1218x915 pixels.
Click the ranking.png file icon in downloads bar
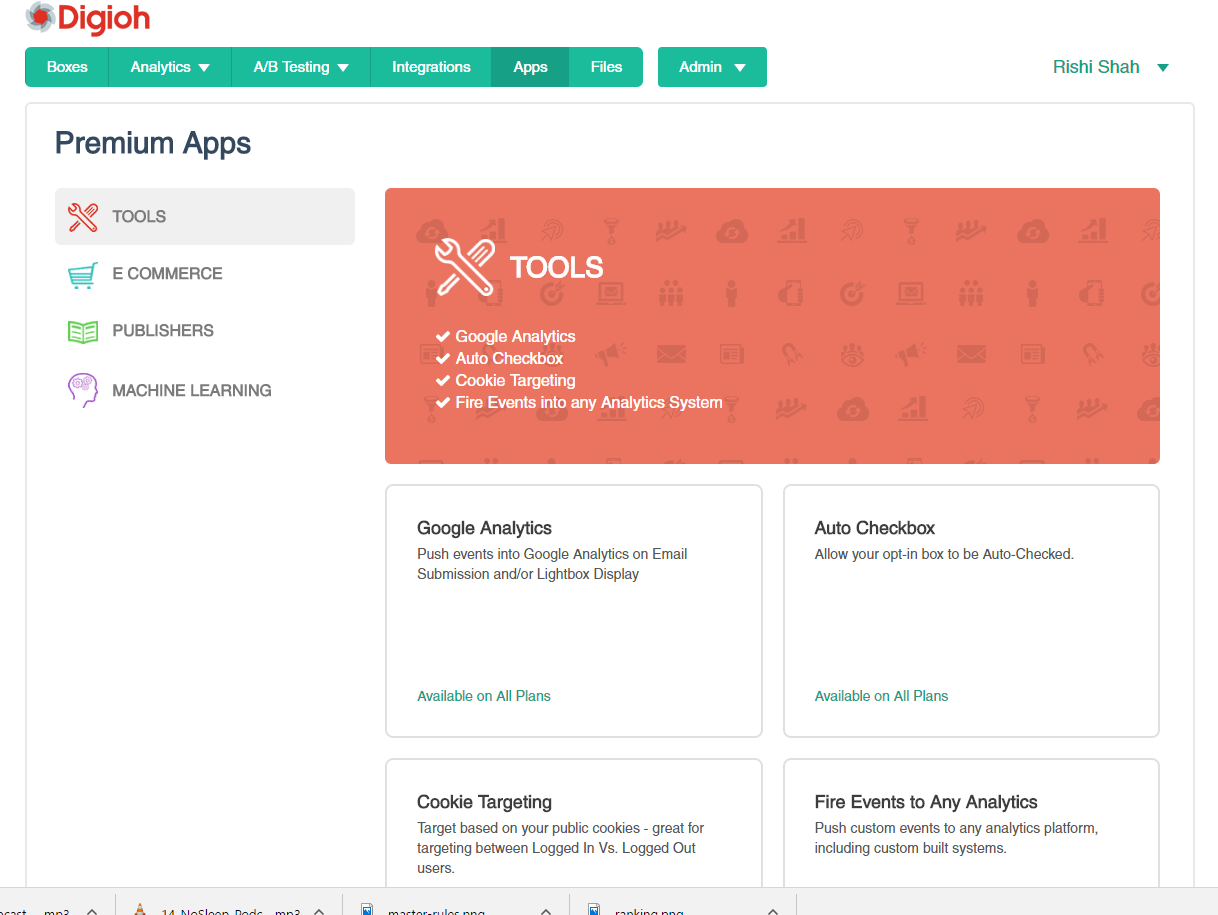[594, 910]
